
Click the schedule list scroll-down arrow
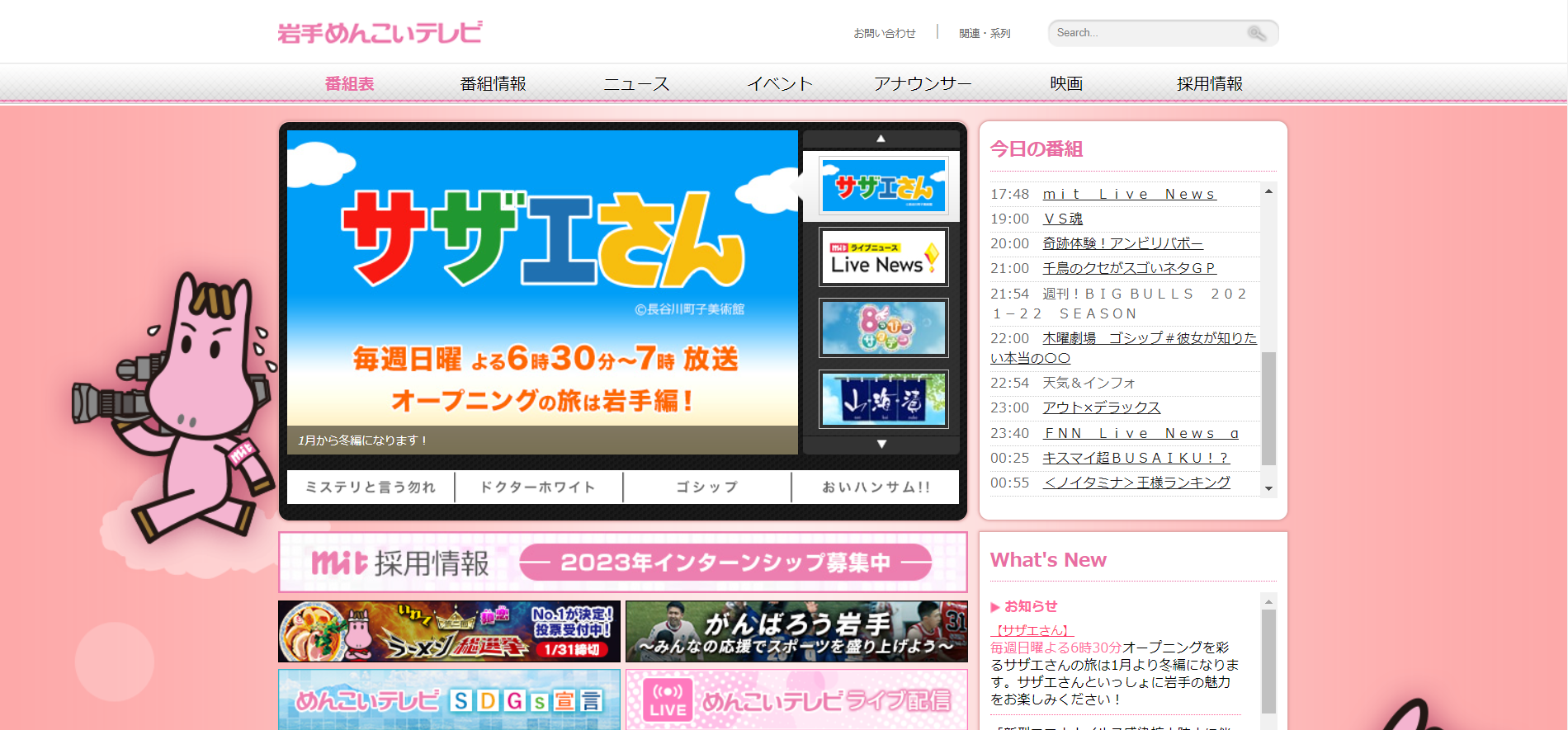[x=1268, y=488]
